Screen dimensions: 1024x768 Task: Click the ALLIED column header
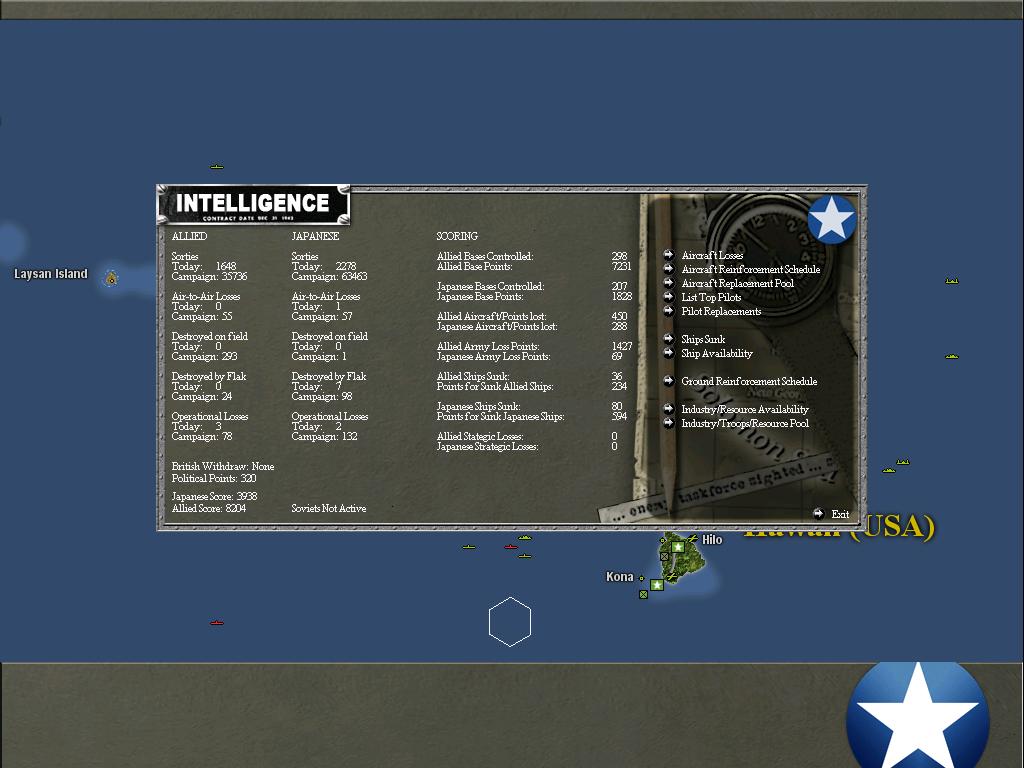[189, 236]
